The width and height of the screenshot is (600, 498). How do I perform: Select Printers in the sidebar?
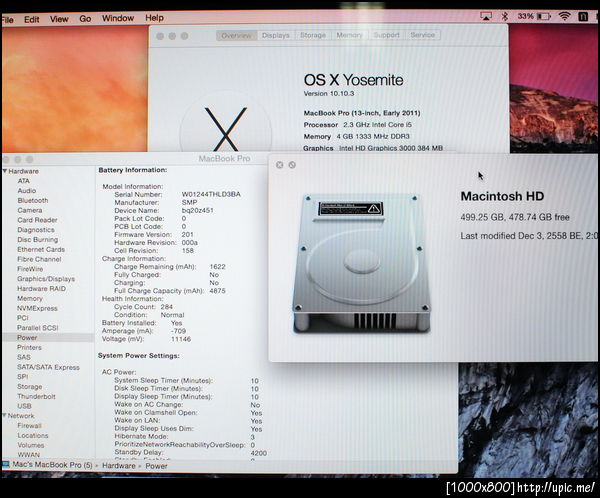tap(29, 347)
